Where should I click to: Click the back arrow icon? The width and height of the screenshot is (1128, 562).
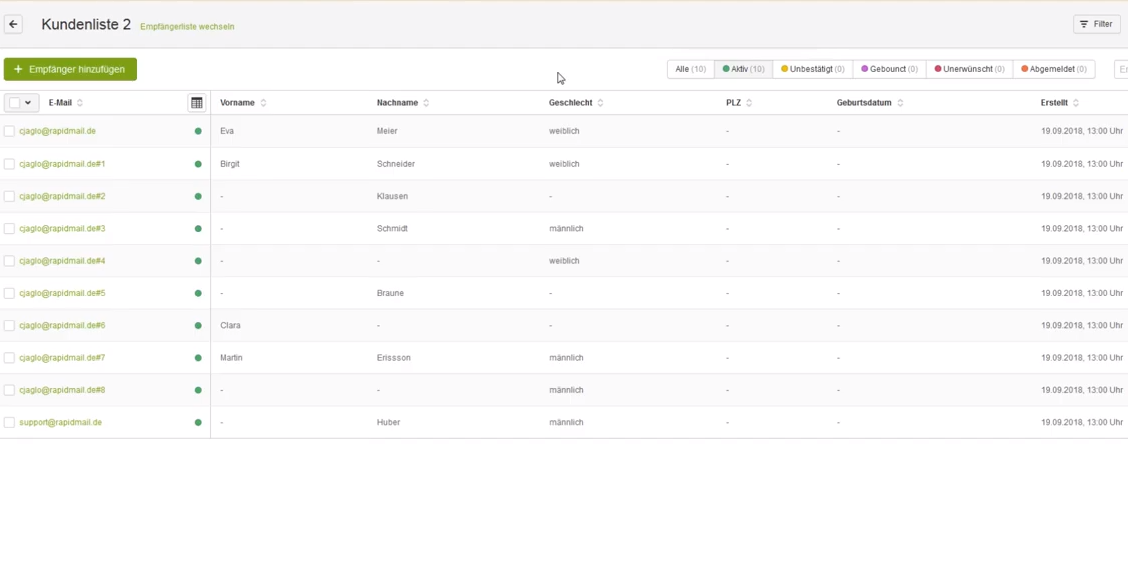[14, 25]
